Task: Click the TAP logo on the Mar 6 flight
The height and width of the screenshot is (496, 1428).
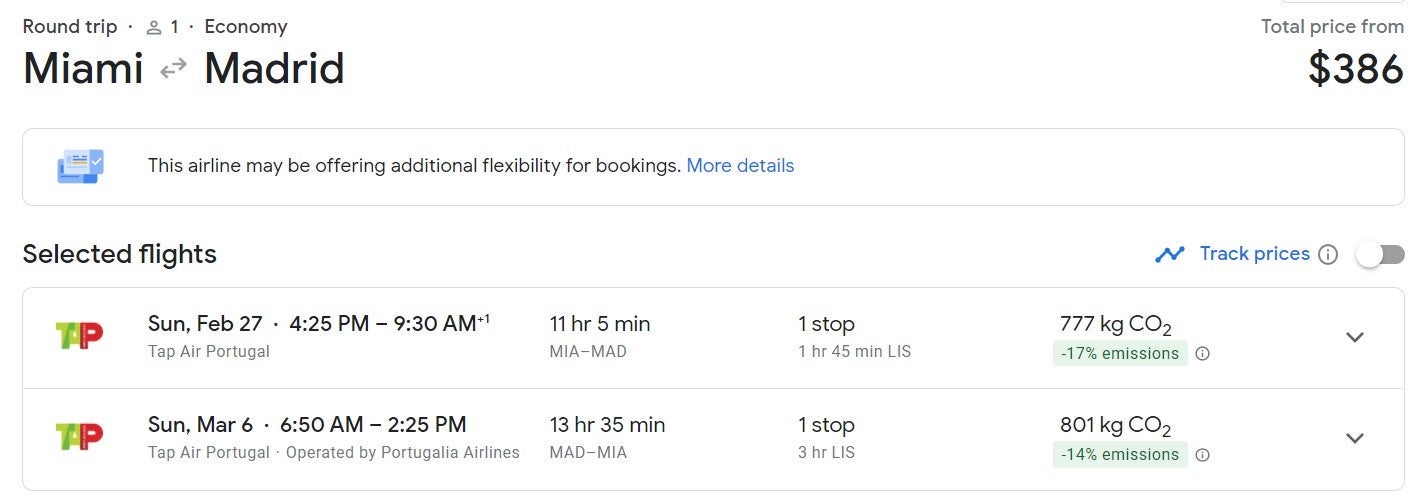Action: [x=80, y=437]
